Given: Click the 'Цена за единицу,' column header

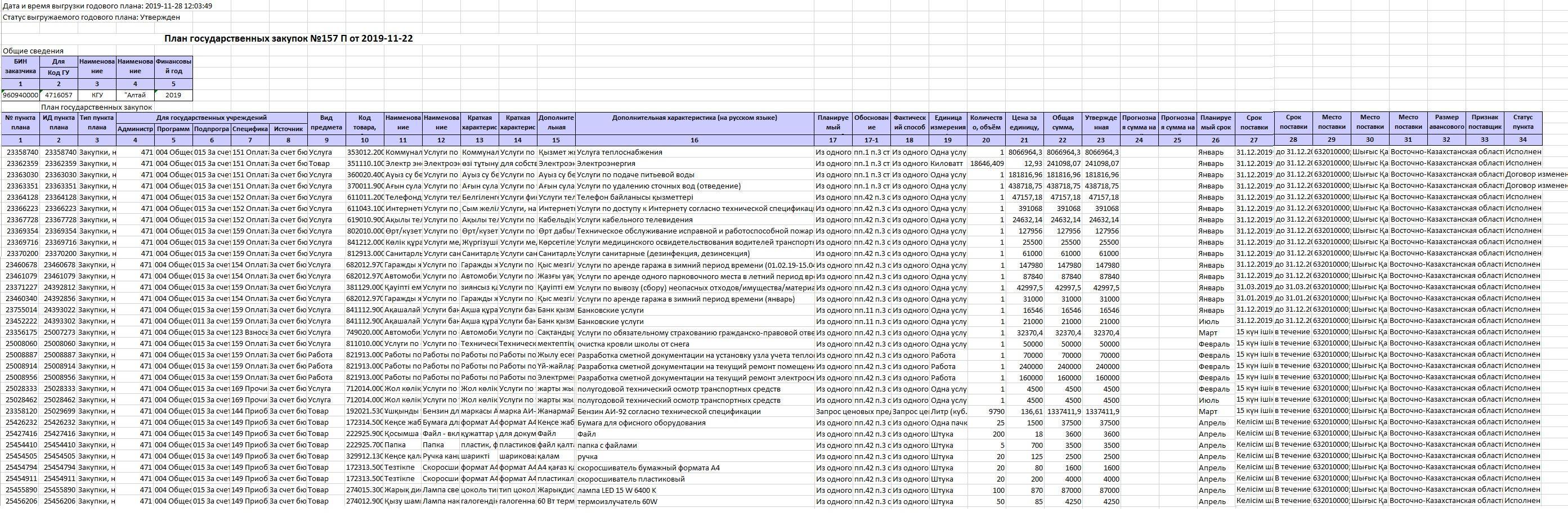Looking at the screenshot, I should point(1024,123).
